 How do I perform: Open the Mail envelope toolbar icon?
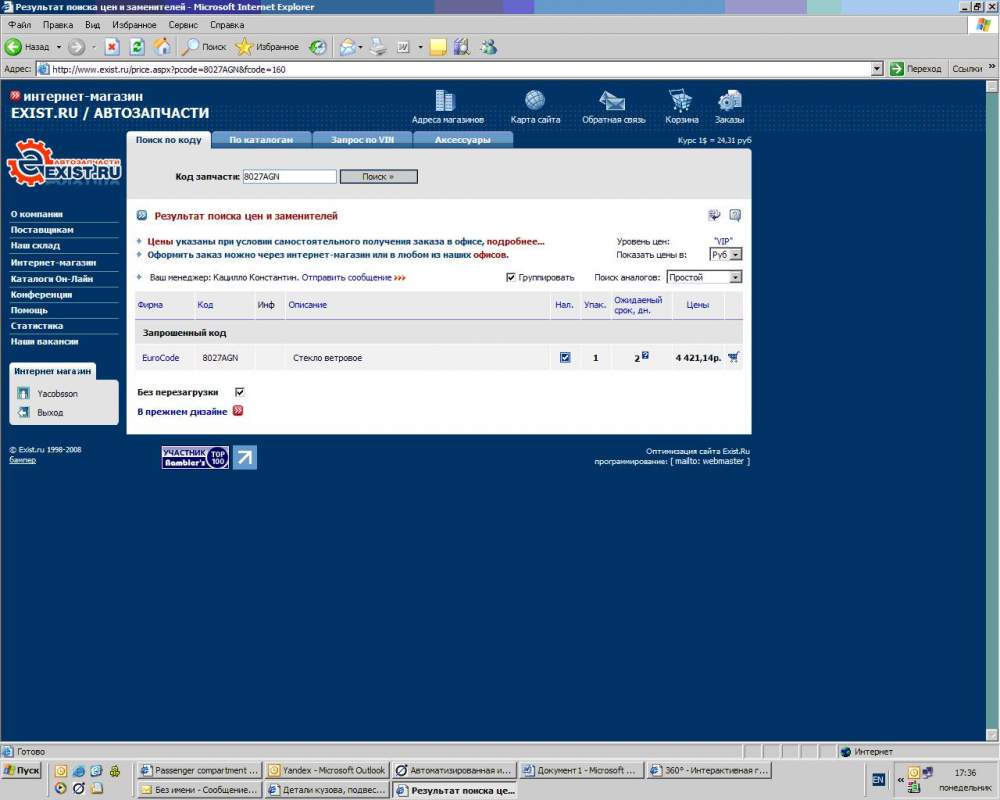pyautogui.click(x=348, y=47)
